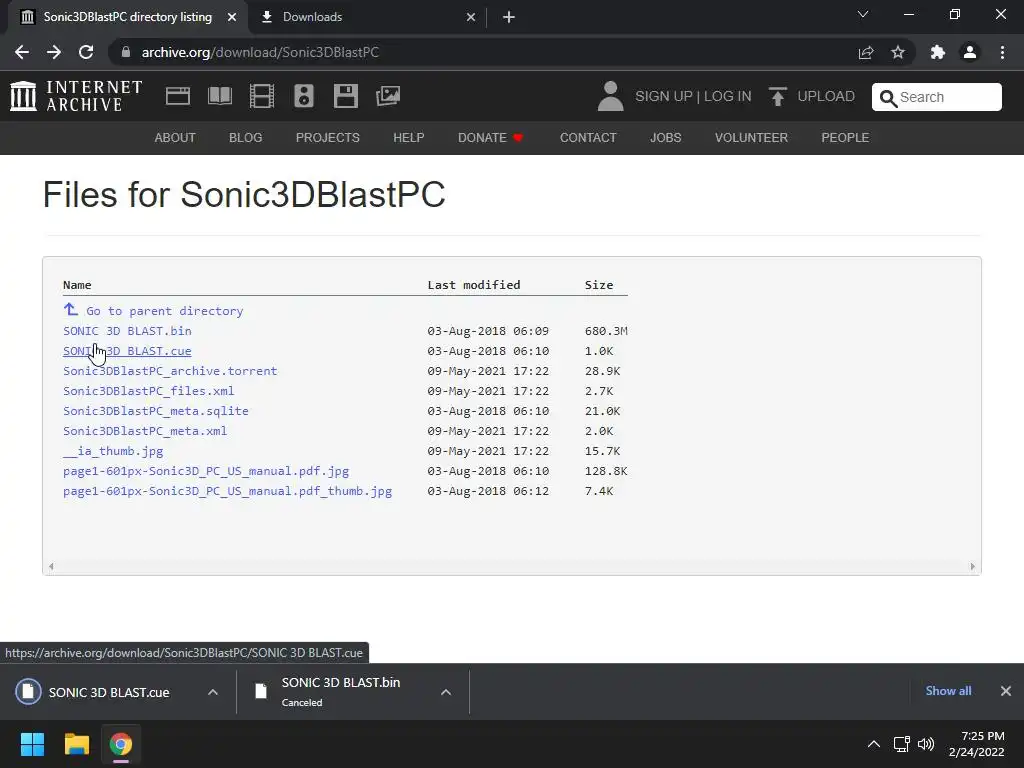Open the BLOG menu item

(x=246, y=138)
